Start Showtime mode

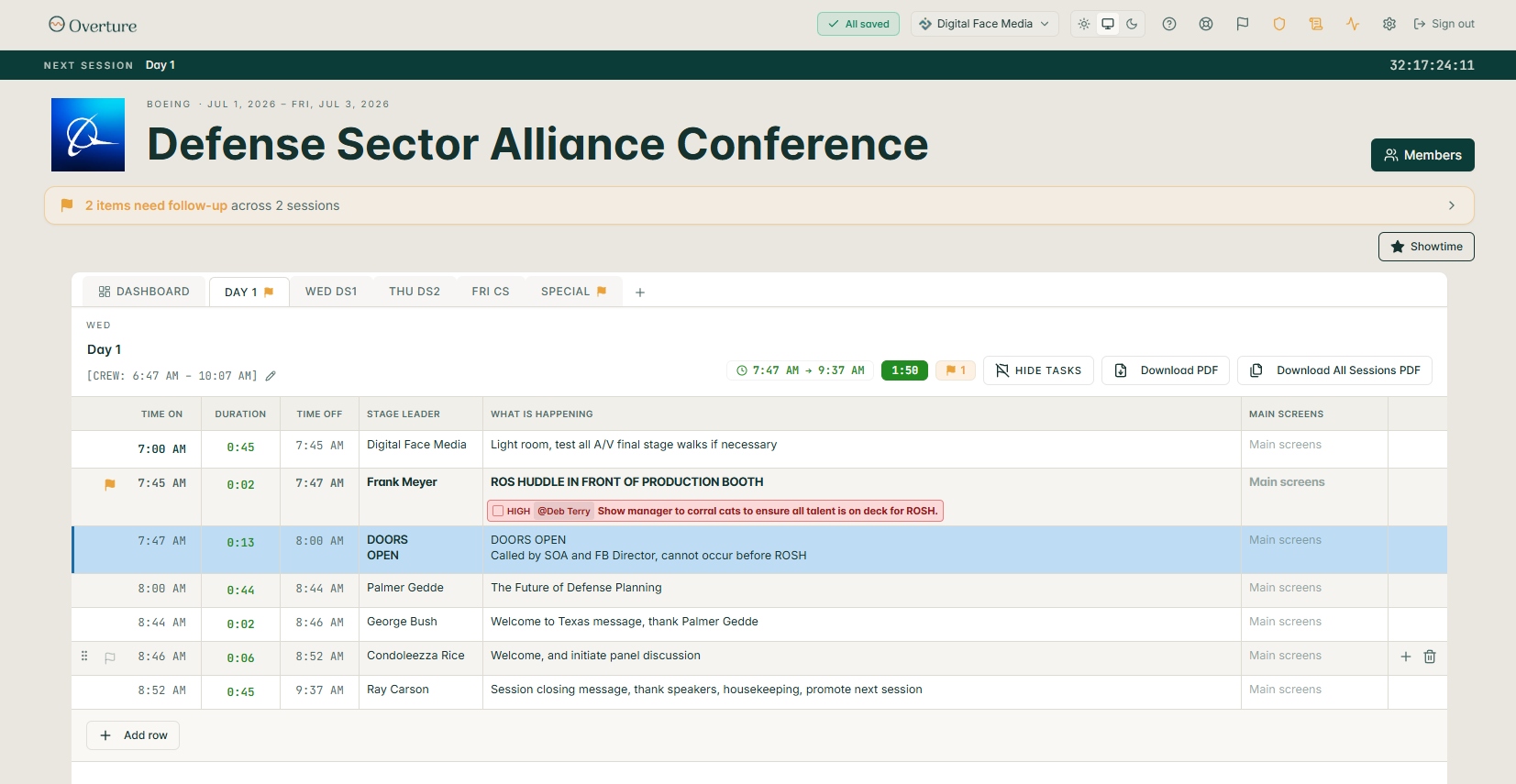(x=1426, y=247)
